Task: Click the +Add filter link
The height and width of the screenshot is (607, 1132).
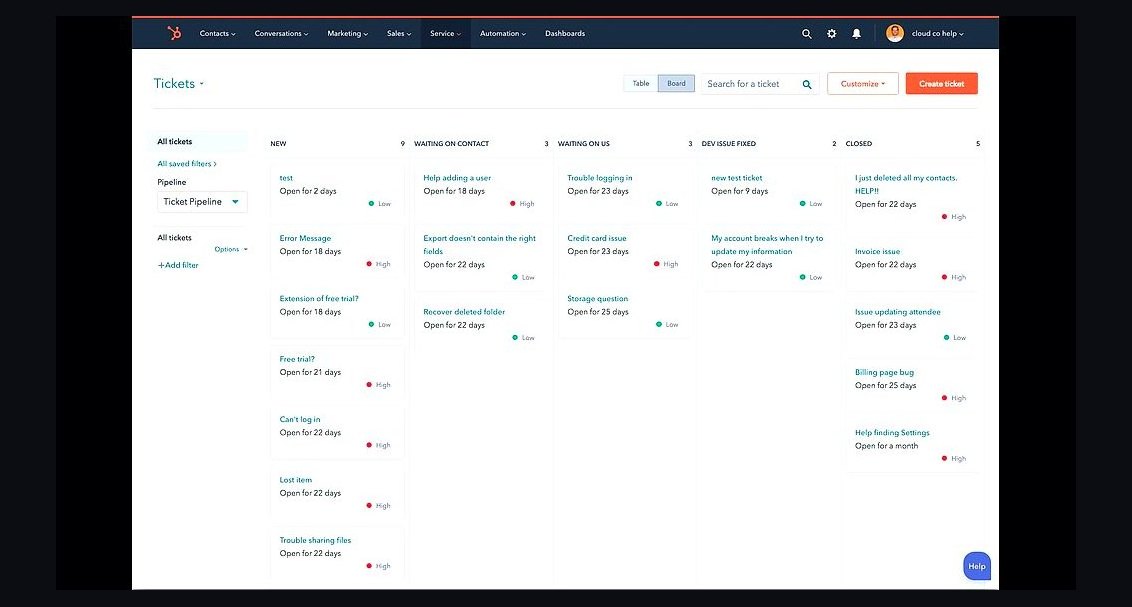Action: [x=178, y=266]
